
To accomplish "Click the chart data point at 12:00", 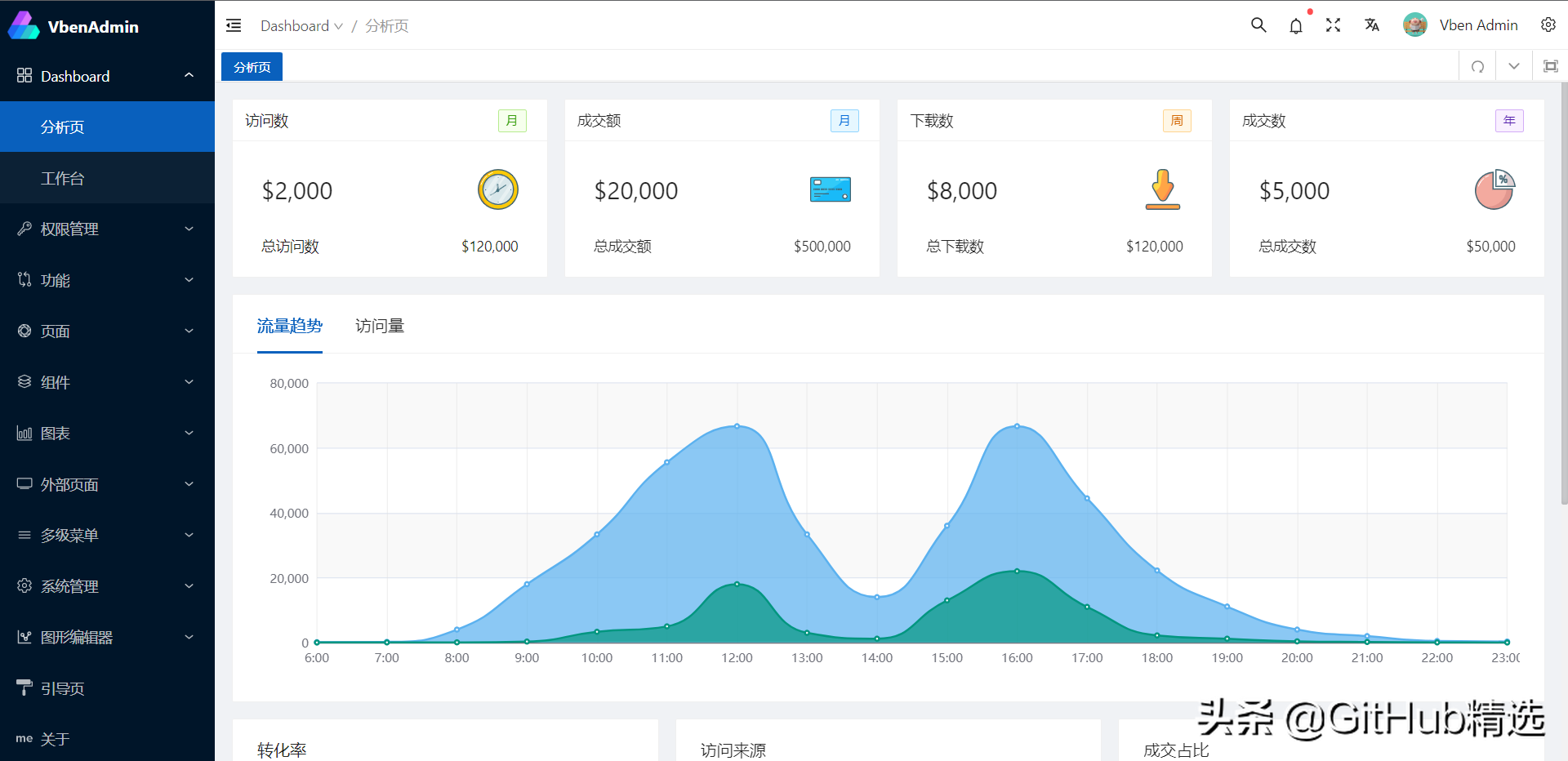I will (x=737, y=425).
